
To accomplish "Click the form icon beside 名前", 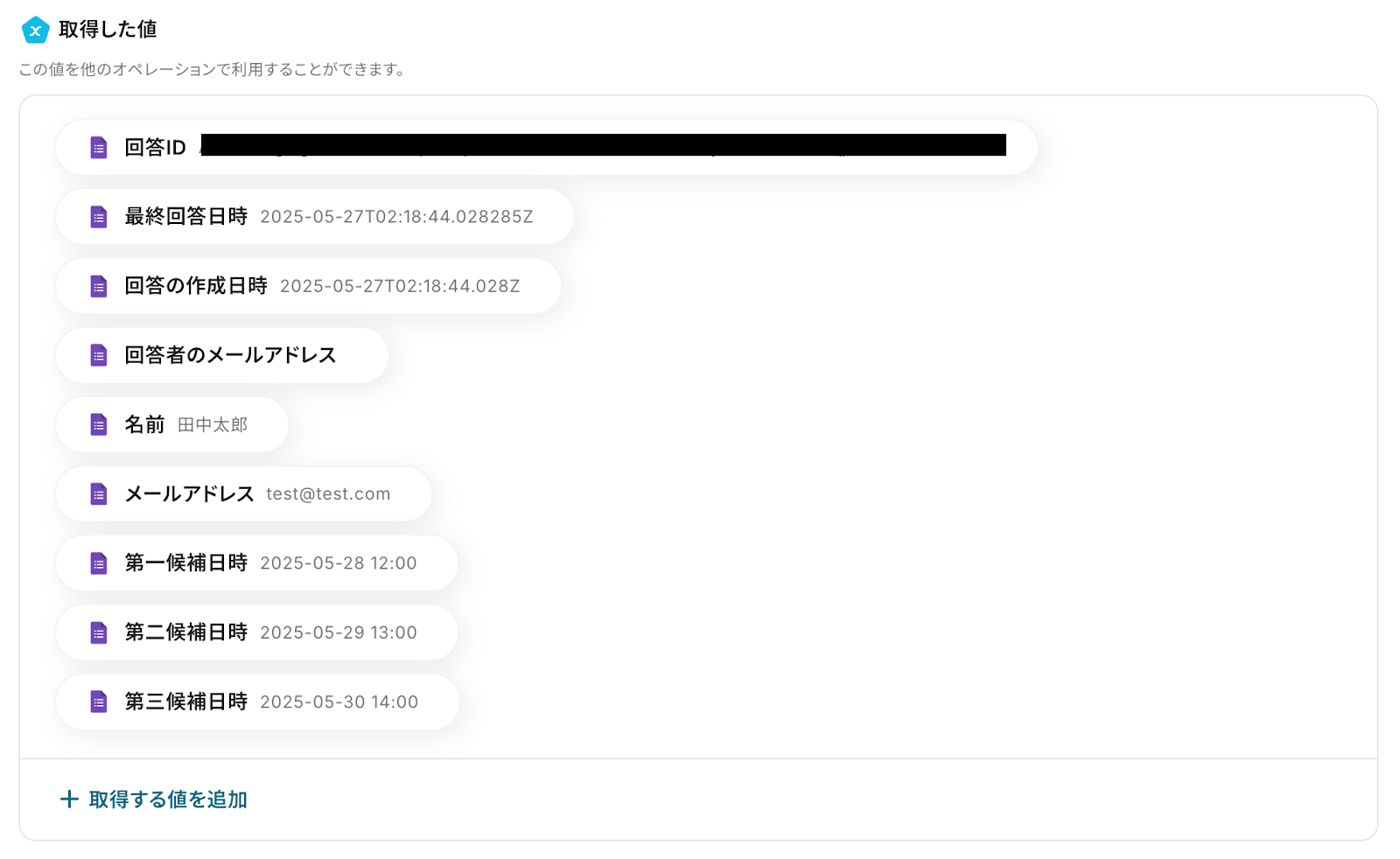I will (99, 425).
